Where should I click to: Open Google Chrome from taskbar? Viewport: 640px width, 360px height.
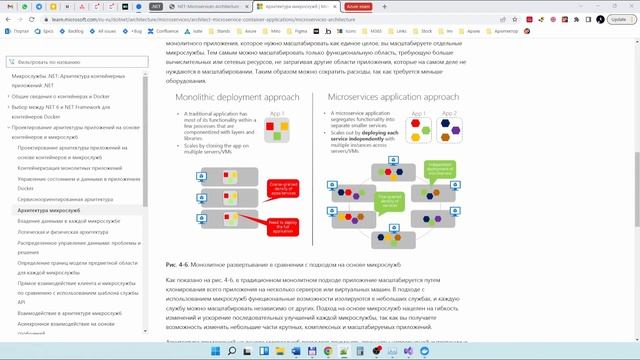tap(328, 351)
